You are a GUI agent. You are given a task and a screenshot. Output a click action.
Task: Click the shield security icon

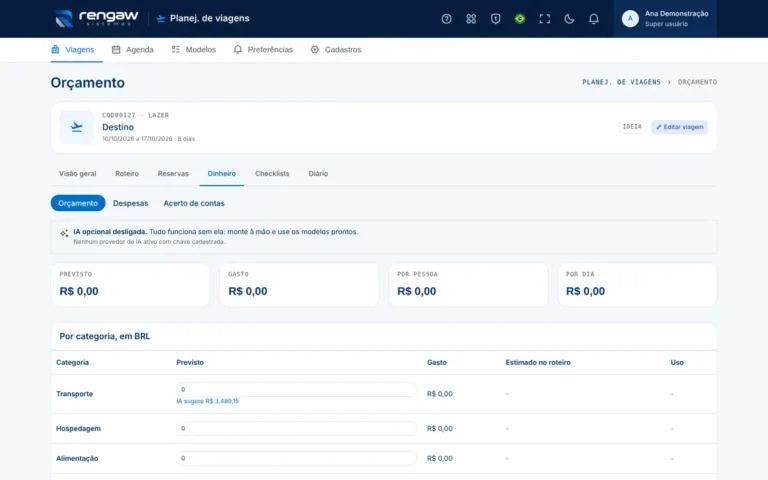[495, 19]
